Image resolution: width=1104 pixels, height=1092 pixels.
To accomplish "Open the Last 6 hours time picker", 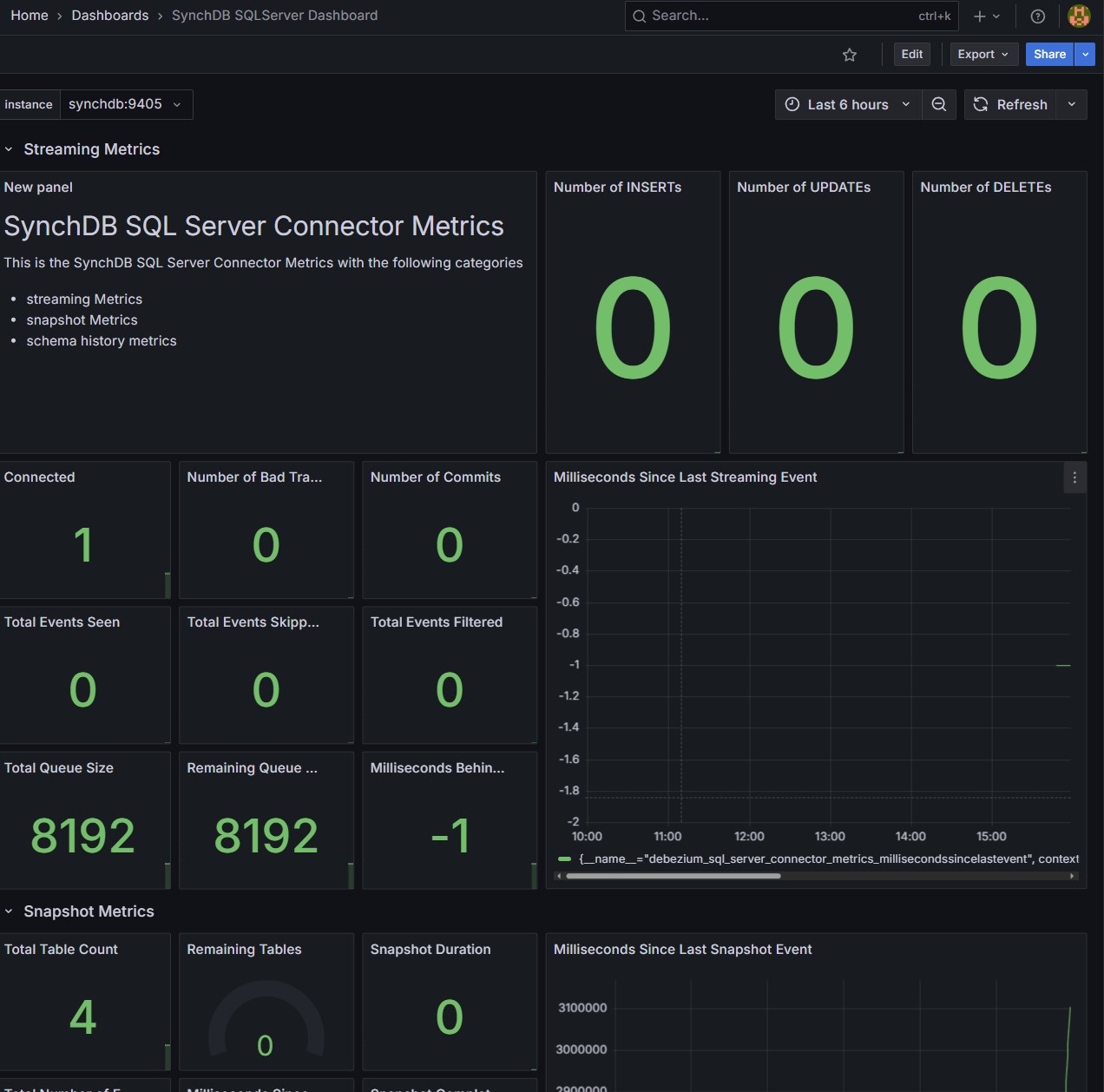I will [847, 104].
